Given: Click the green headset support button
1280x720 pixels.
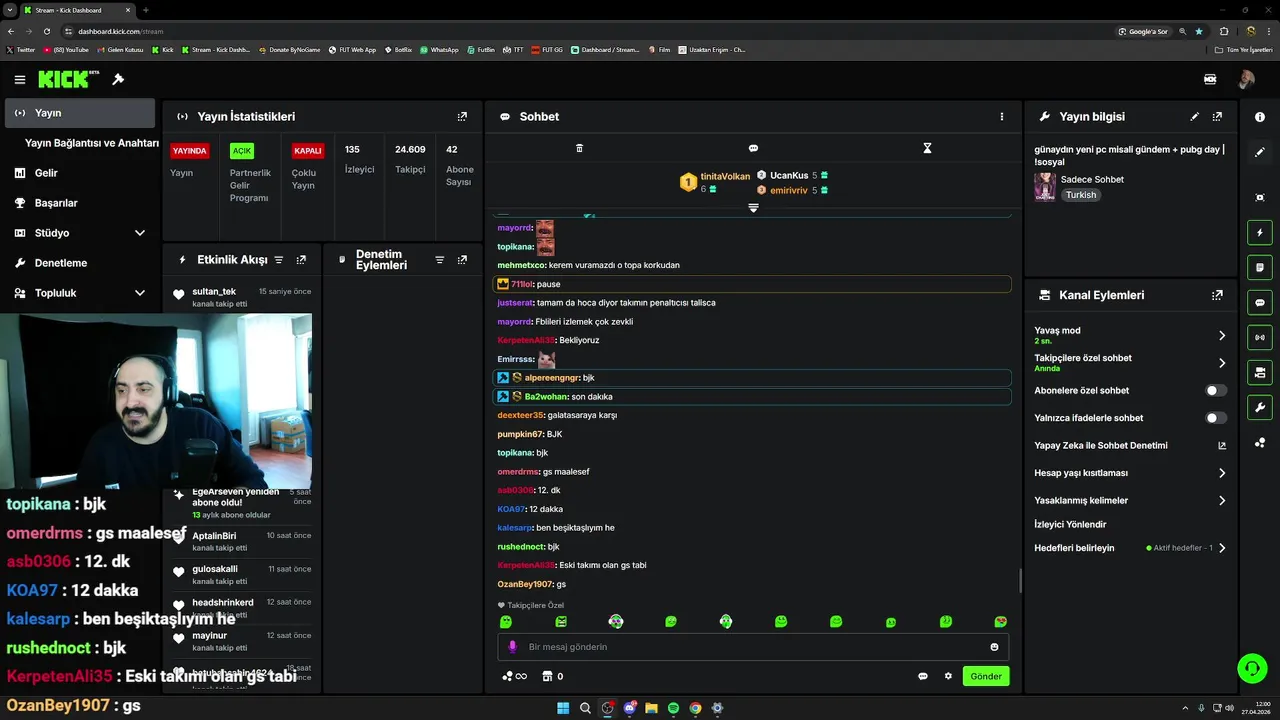Looking at the screenshot, I should click(1250, 667).
